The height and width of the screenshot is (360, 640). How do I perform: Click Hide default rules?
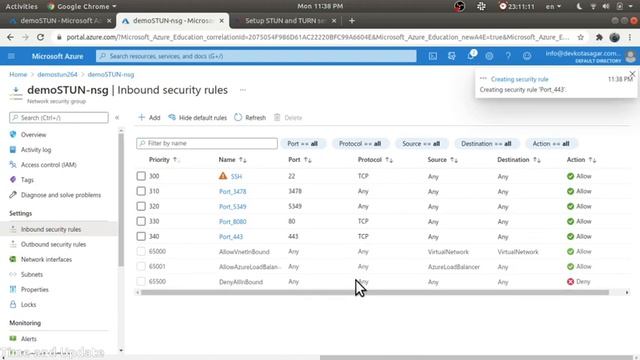pos(198,118)
